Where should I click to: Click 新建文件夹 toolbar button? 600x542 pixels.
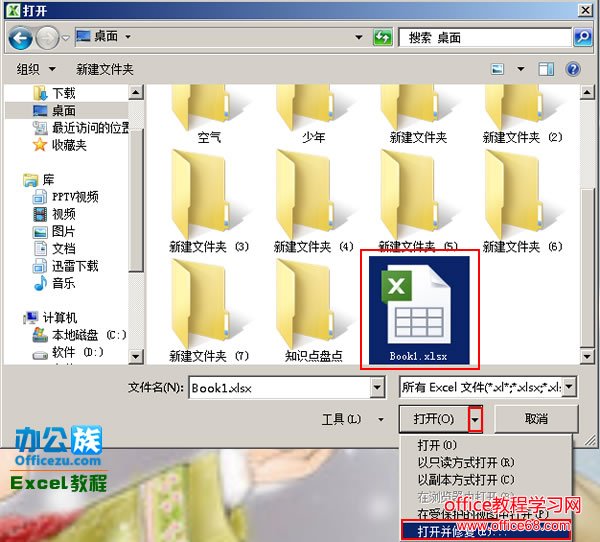point(104,69)
